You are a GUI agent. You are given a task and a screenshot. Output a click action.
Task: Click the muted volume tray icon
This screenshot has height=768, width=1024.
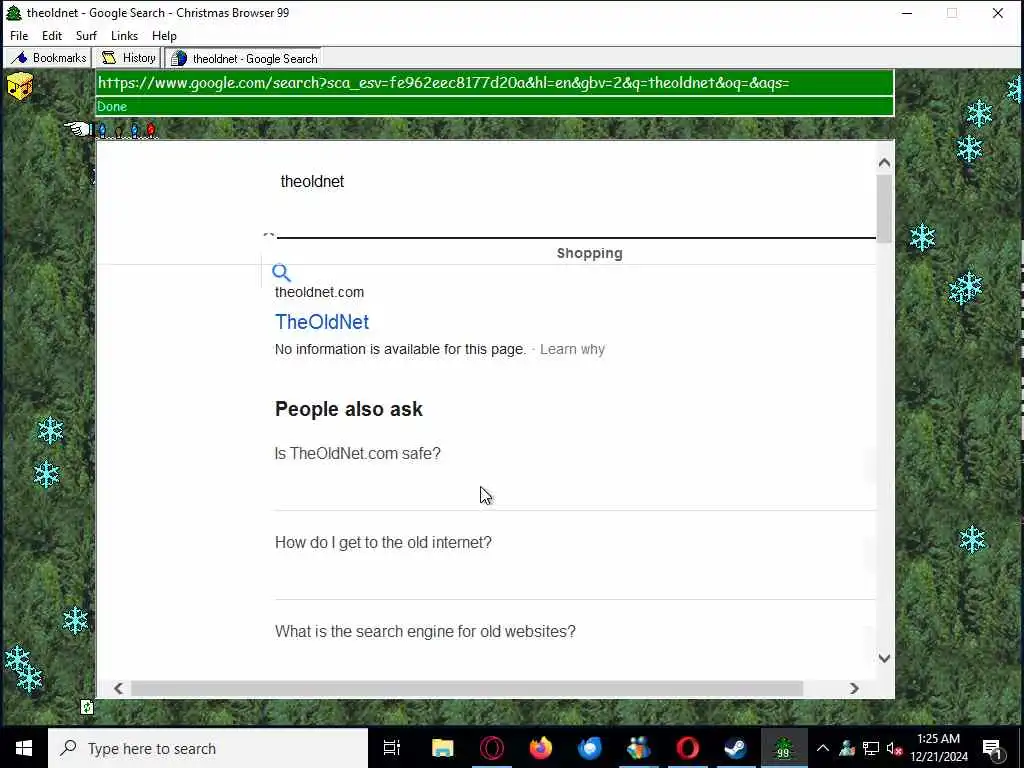click(x=894, y=748)
